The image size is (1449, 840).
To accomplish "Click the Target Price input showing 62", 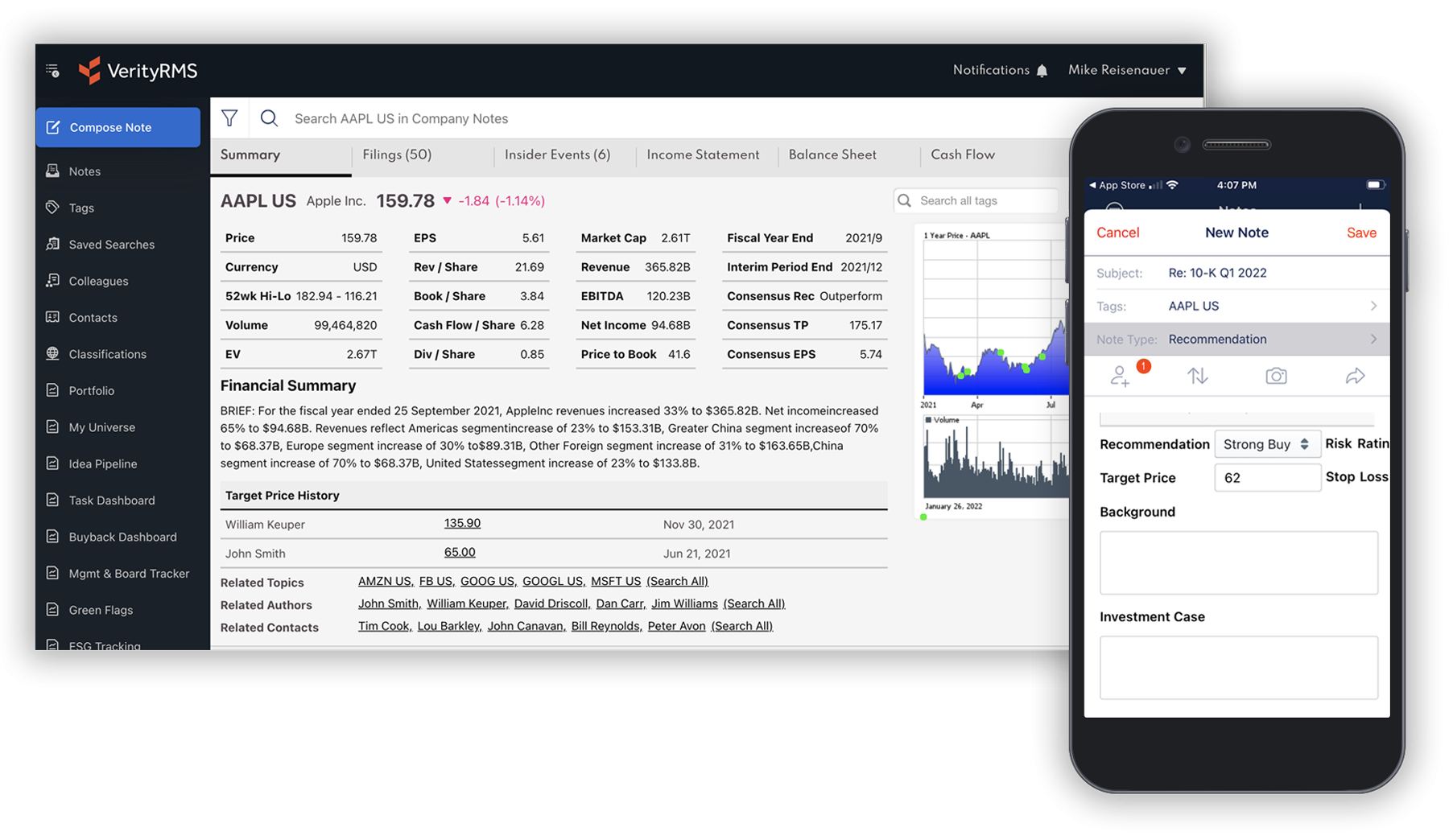I will coord(1267,477).
